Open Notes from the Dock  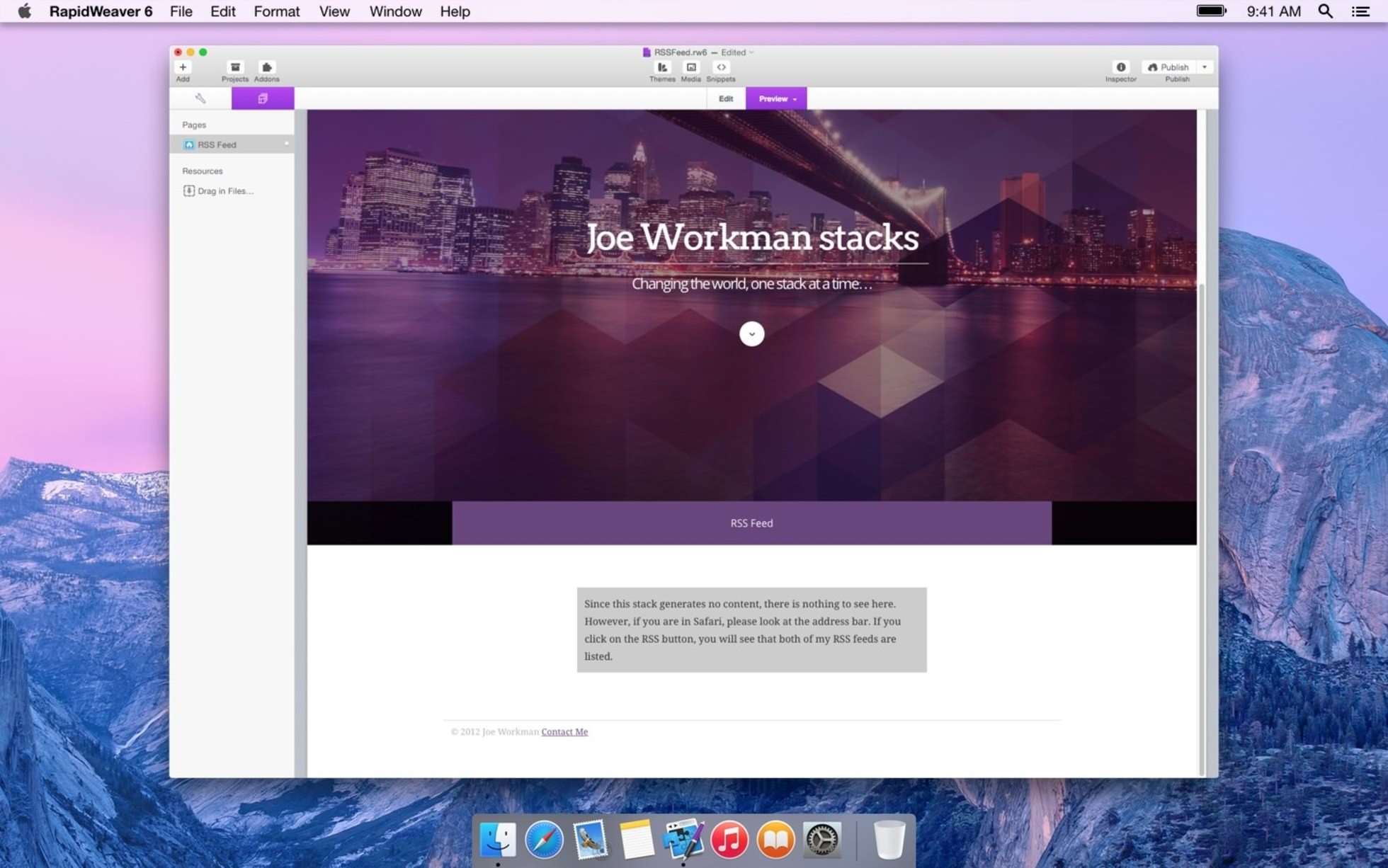pyautogui.click(x=636, y=840)
